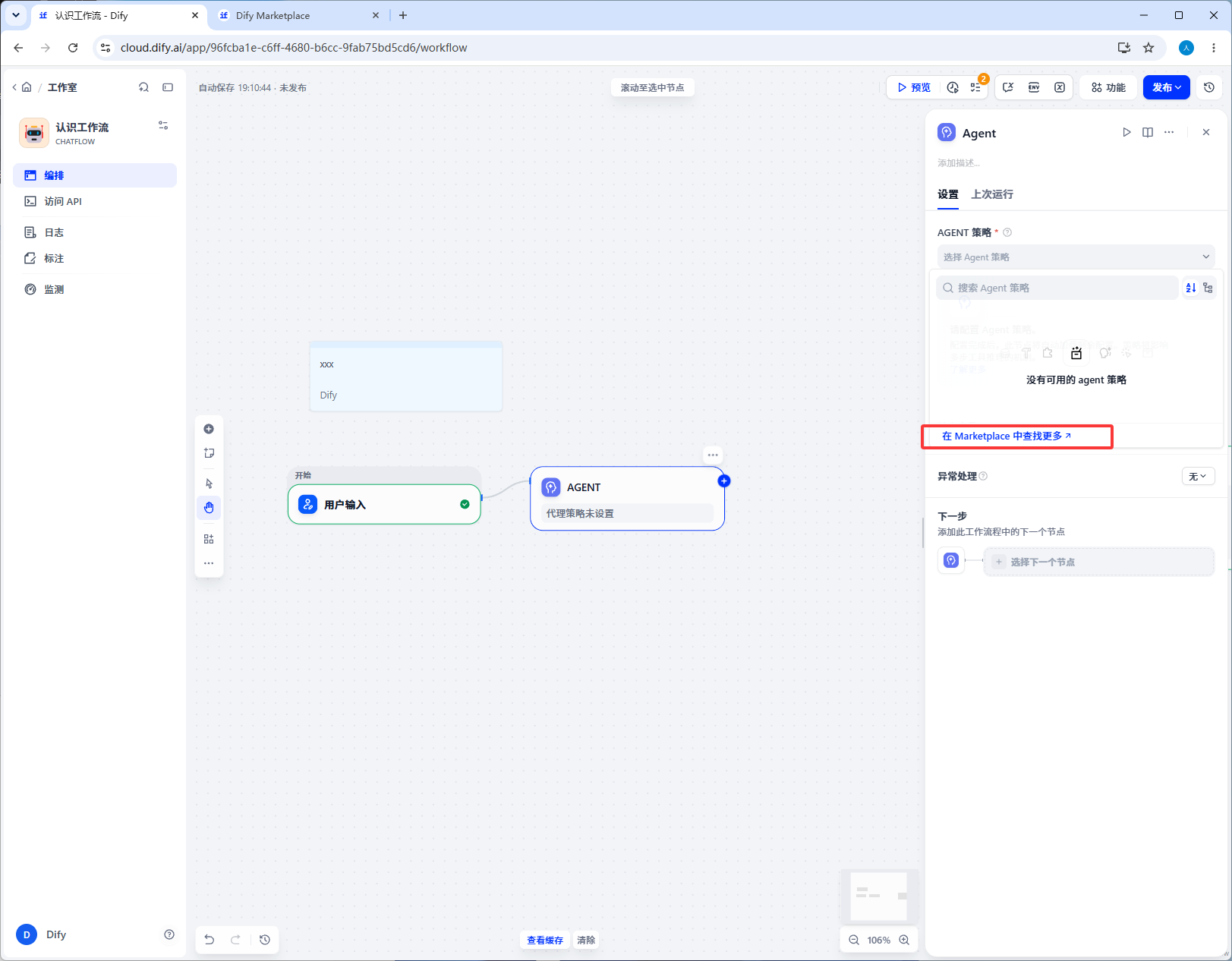Open the 标注 annotations section
The height and width of the screenshot is (961, 1232).
95,258
